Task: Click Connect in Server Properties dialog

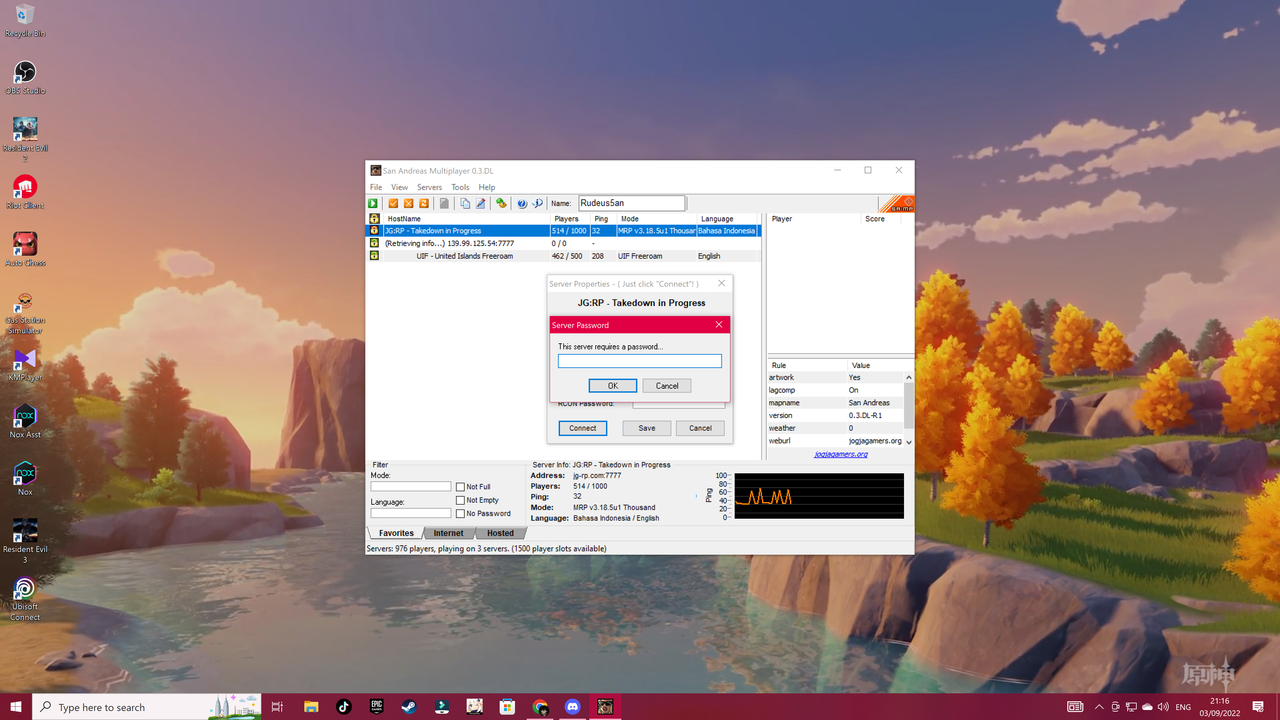Action: point(583,428)
